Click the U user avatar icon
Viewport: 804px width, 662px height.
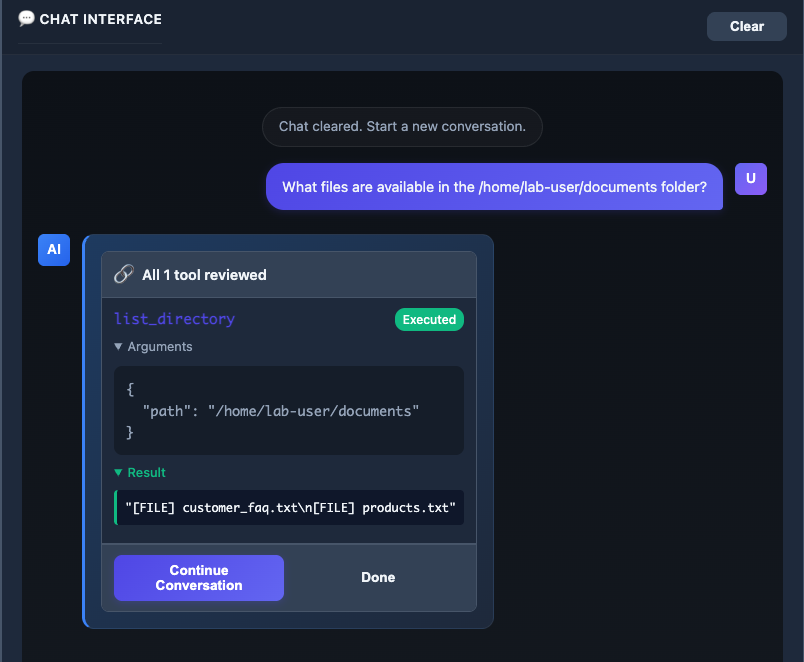750,179
